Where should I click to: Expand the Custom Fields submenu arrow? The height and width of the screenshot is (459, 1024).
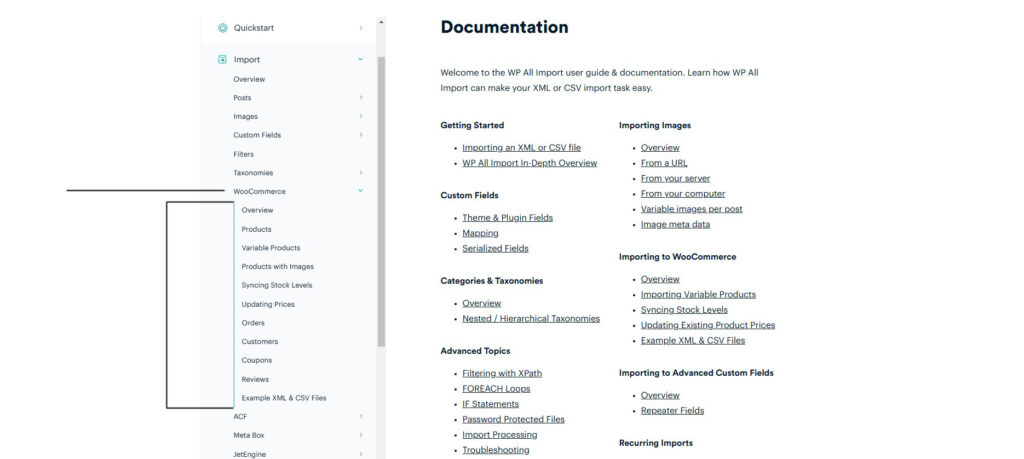pyautogui.click(x=360, y=135)
